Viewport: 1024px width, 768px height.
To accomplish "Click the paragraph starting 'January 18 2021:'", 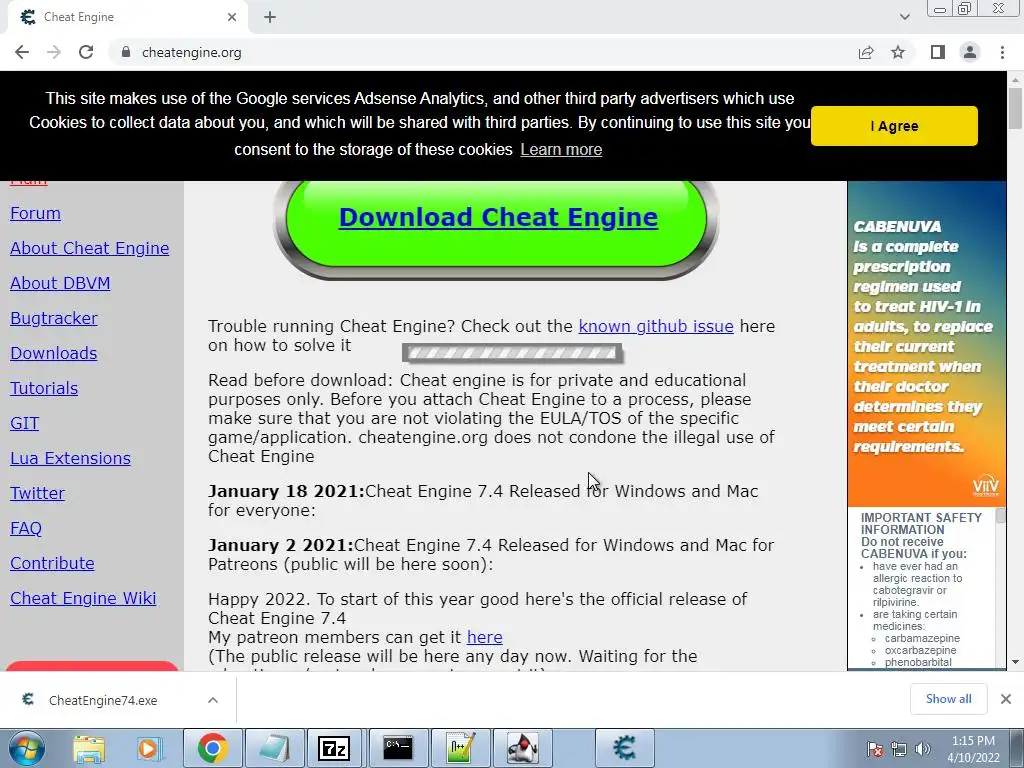I will pos(483,500).
